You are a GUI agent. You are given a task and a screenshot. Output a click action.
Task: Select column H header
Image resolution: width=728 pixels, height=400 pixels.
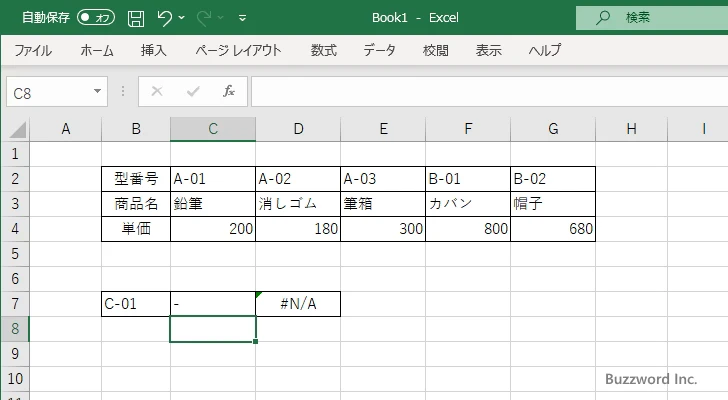(x=631, y=129)
